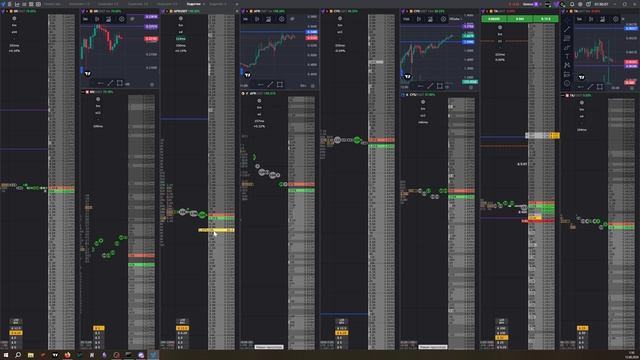640x360 pixels.
Task: Select yellow volume preset in leftmost order book
Action: (16, 333)
